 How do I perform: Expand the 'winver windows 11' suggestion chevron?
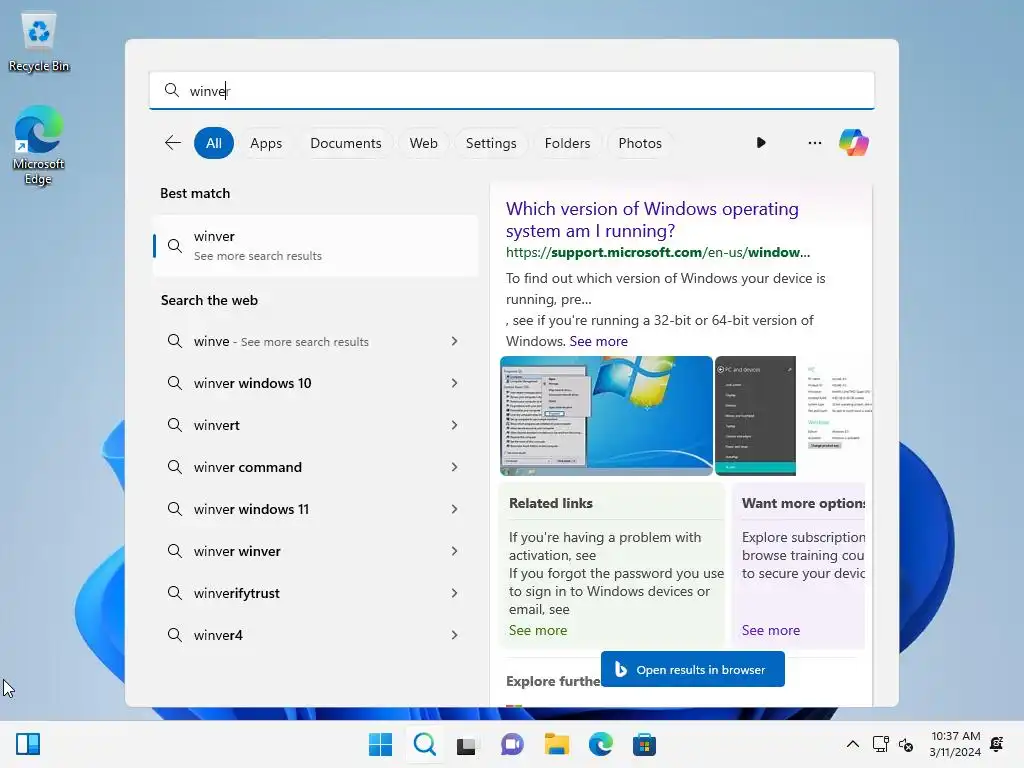pos(455,509)
